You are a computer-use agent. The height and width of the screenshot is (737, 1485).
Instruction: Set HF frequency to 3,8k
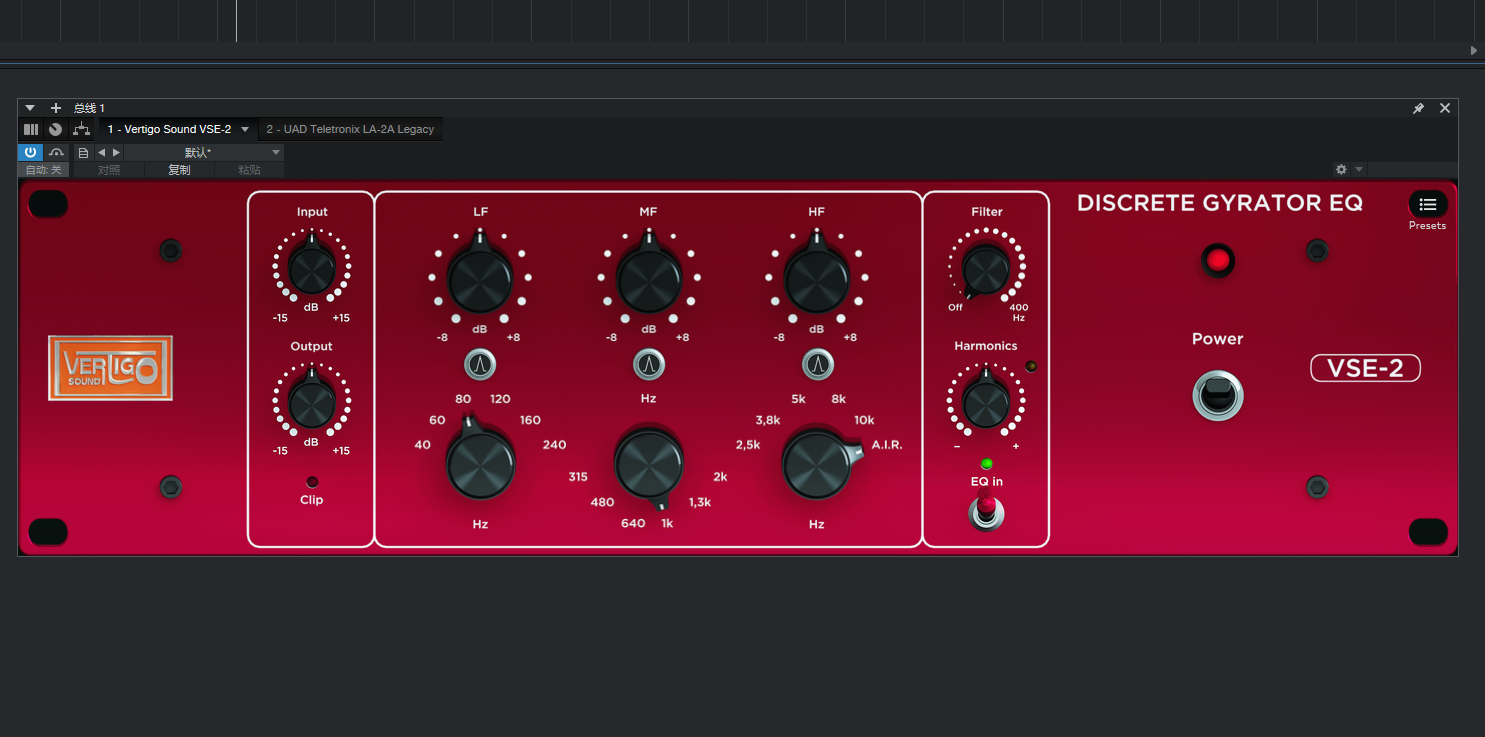pyautogui.click(x=767, y=420)
